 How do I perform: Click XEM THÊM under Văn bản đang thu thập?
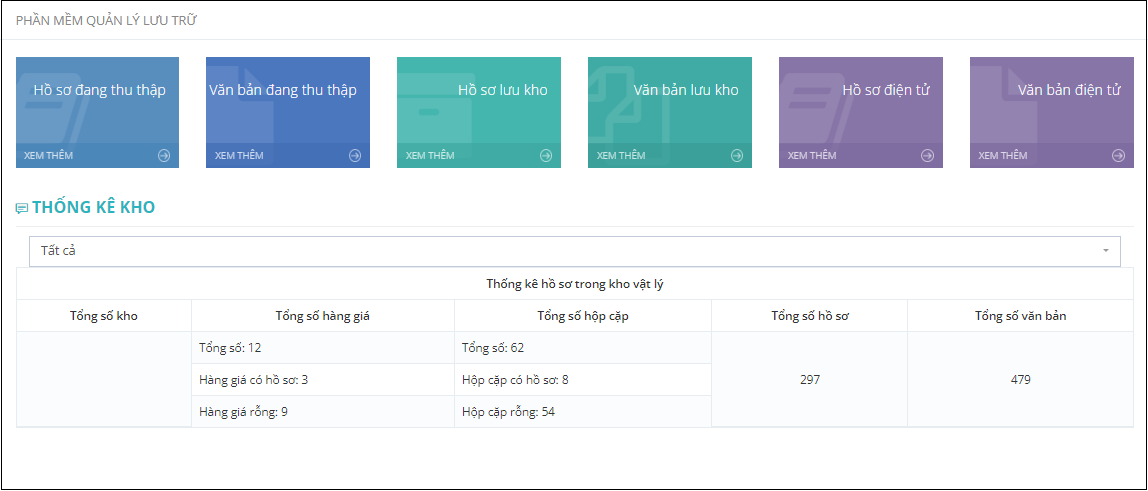tap(239, 155)
